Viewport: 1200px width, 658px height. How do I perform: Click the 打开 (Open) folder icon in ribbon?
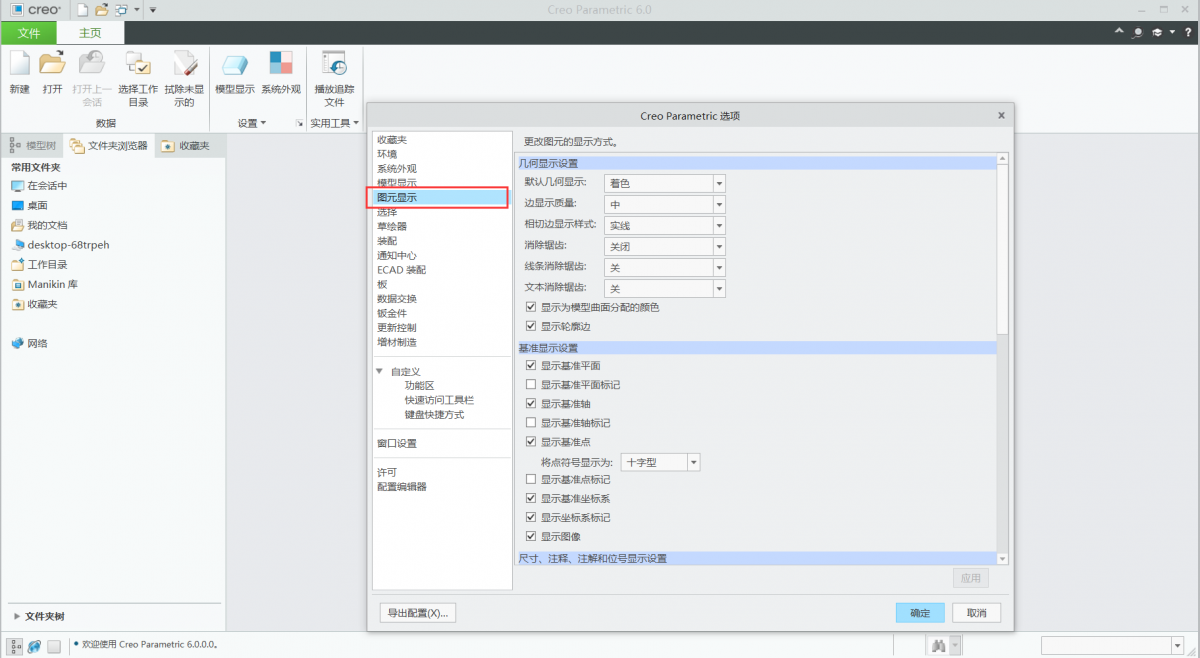[x=52, y=64]
